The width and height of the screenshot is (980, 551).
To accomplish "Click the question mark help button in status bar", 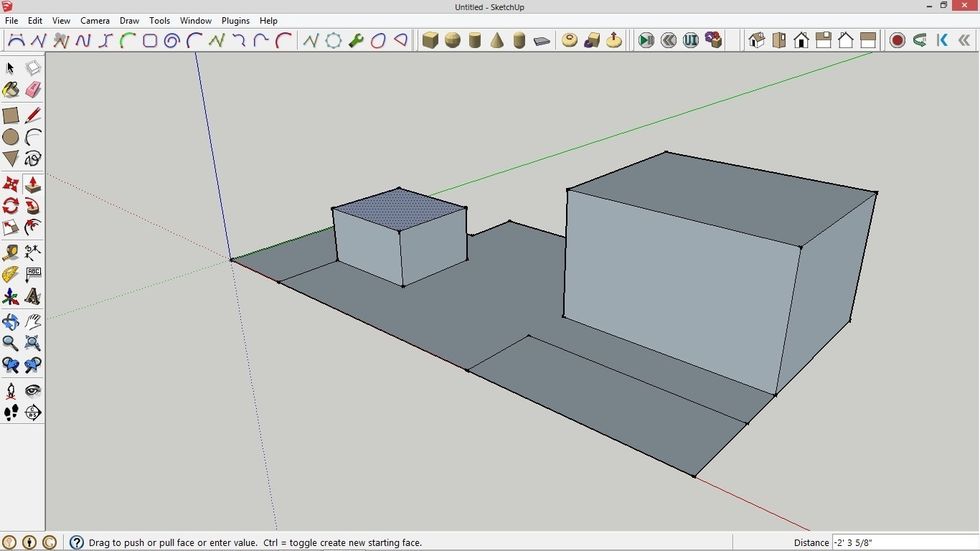I will coord(76,542).
